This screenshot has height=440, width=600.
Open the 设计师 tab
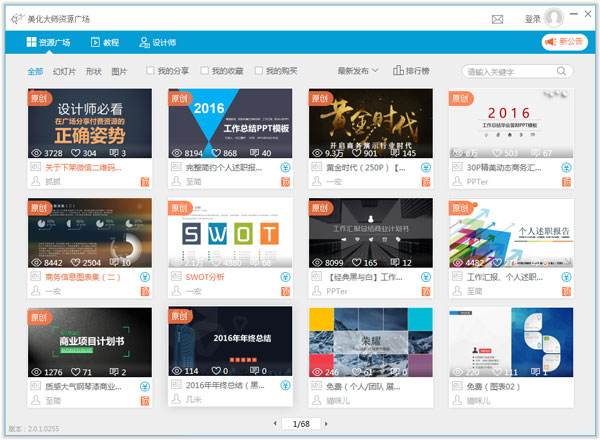tap(157, 42)
